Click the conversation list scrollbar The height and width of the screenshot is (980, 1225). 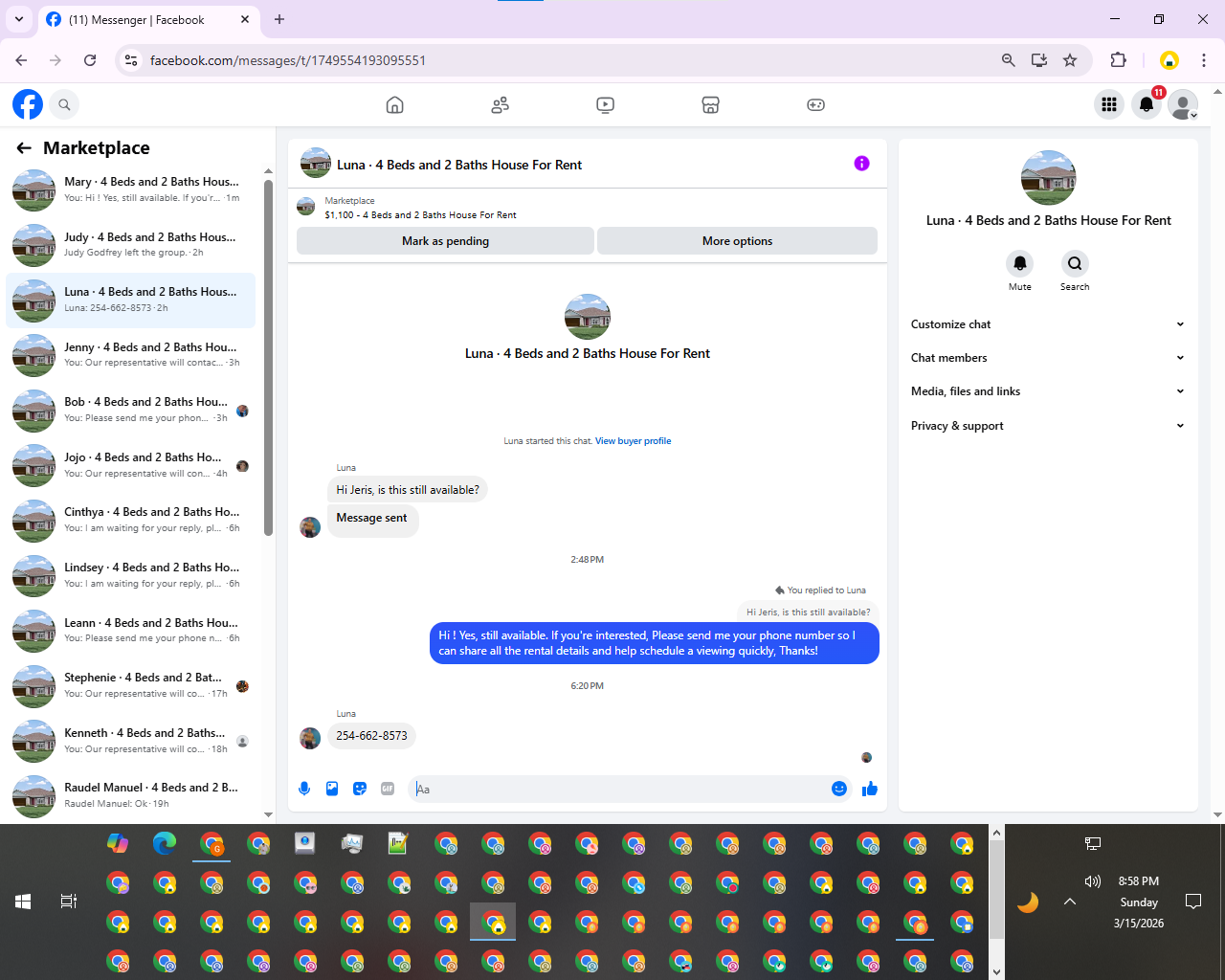coord(268,358)
